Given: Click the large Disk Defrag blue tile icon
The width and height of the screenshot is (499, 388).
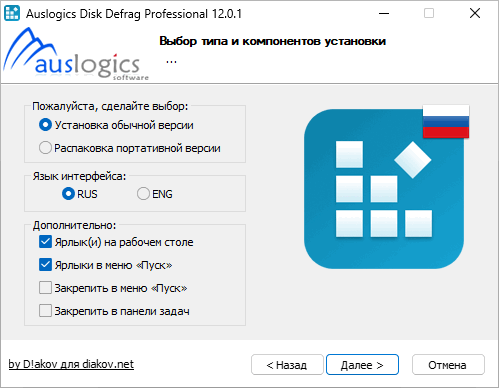Looking at the screenshot, I should tap(384, 189).
